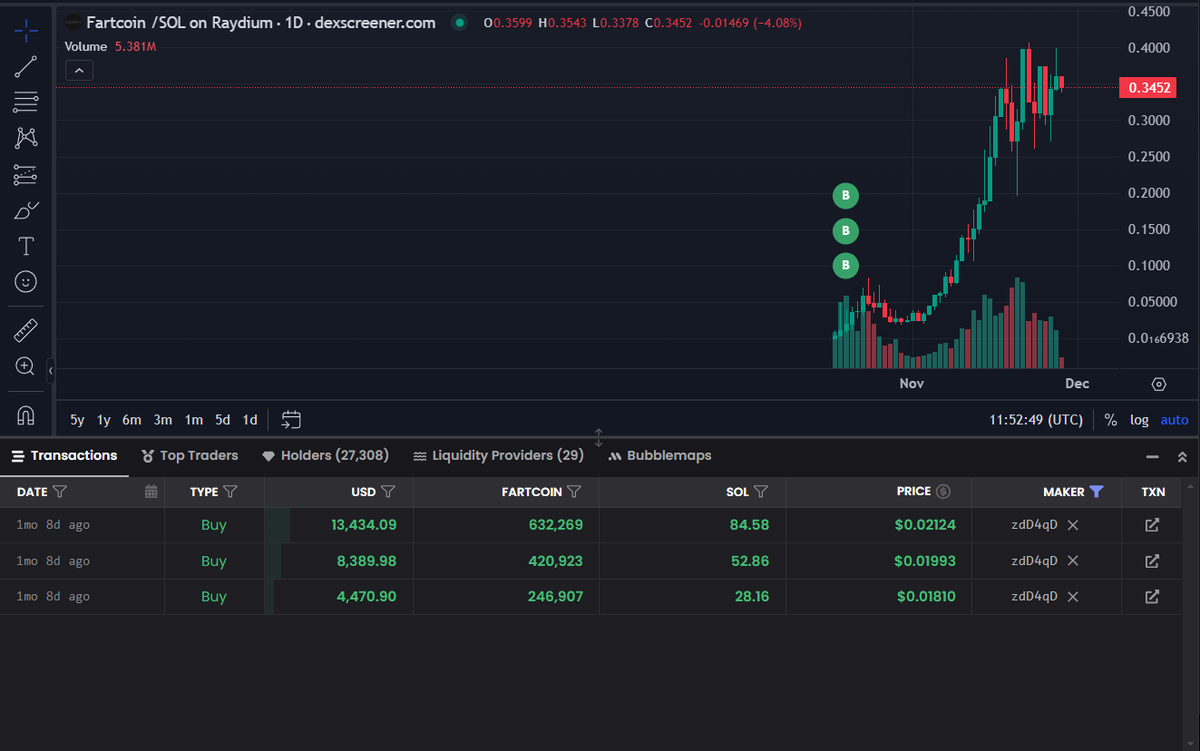The width and height of the screenshot is (1200, 751).
Task: Select the brush drawing tool
Action: click(x=26, y=210)
